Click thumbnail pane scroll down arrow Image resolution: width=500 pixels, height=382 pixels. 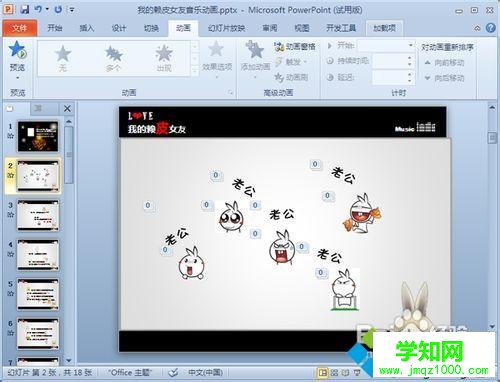point(69,360)
